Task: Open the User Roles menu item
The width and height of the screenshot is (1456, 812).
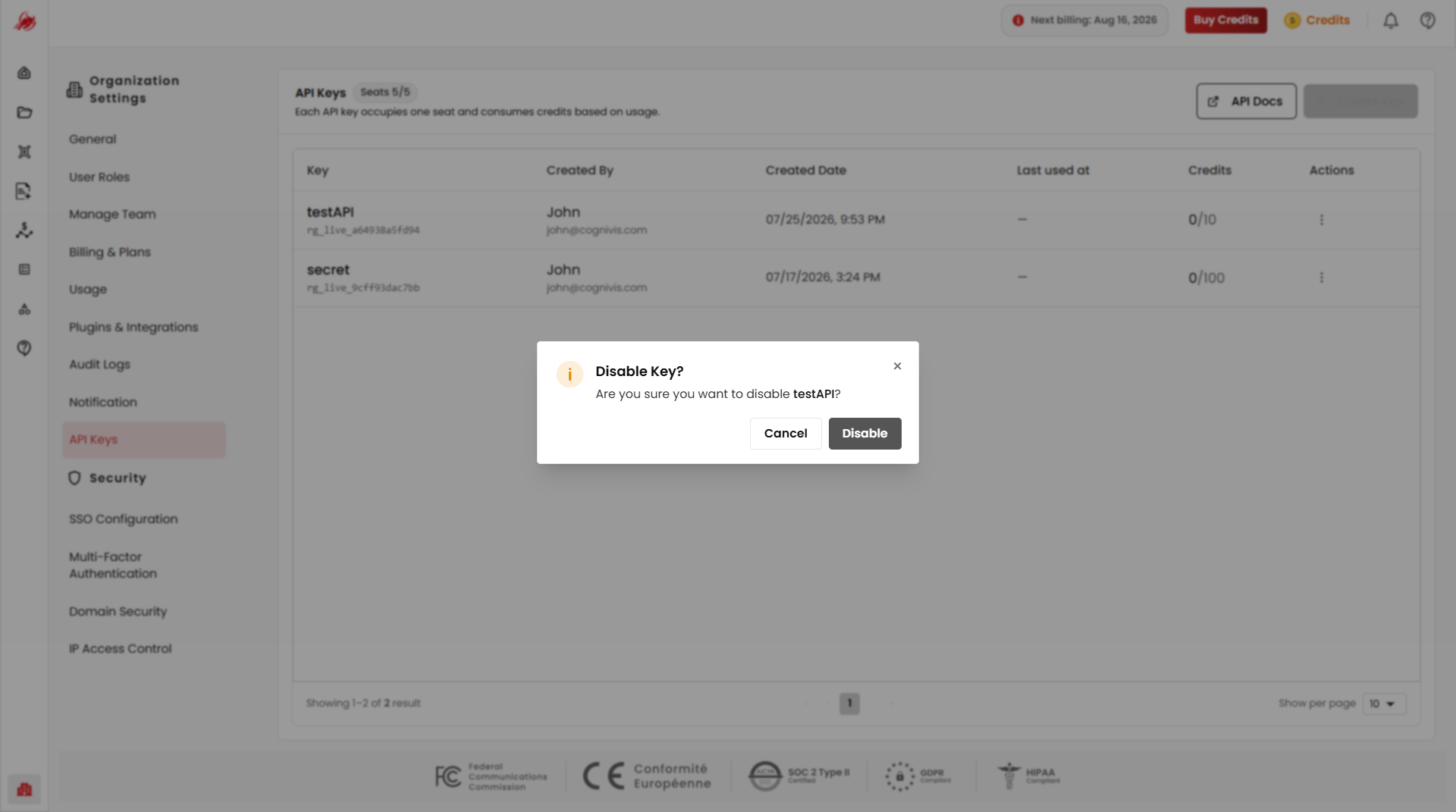Action: coord(99,177)
